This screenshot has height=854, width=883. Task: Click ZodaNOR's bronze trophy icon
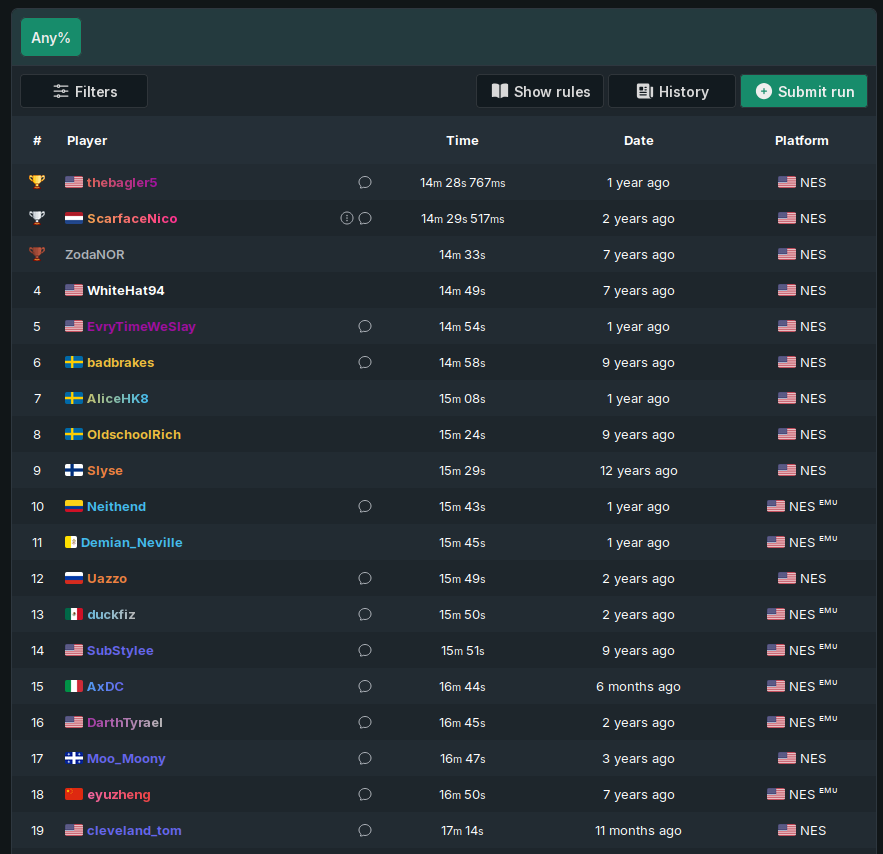pyautogui.click(x=37, y=254)
